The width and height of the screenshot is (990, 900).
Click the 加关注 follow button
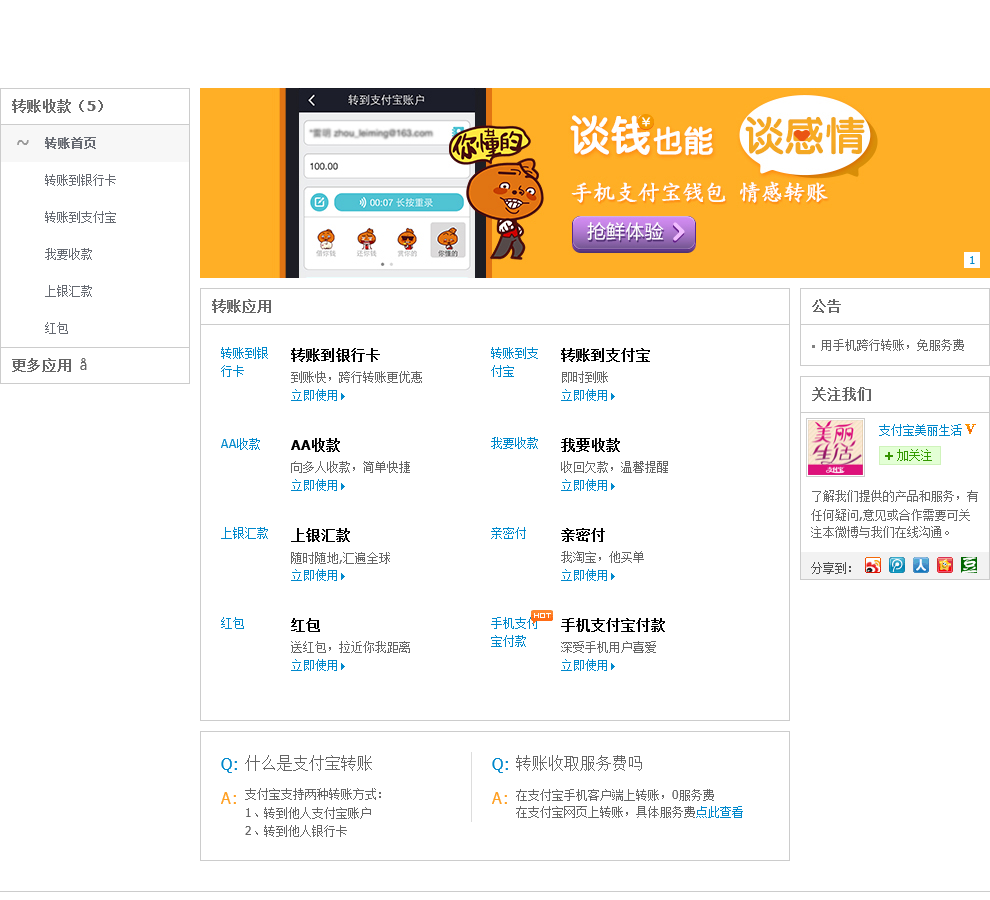point(909,455)
